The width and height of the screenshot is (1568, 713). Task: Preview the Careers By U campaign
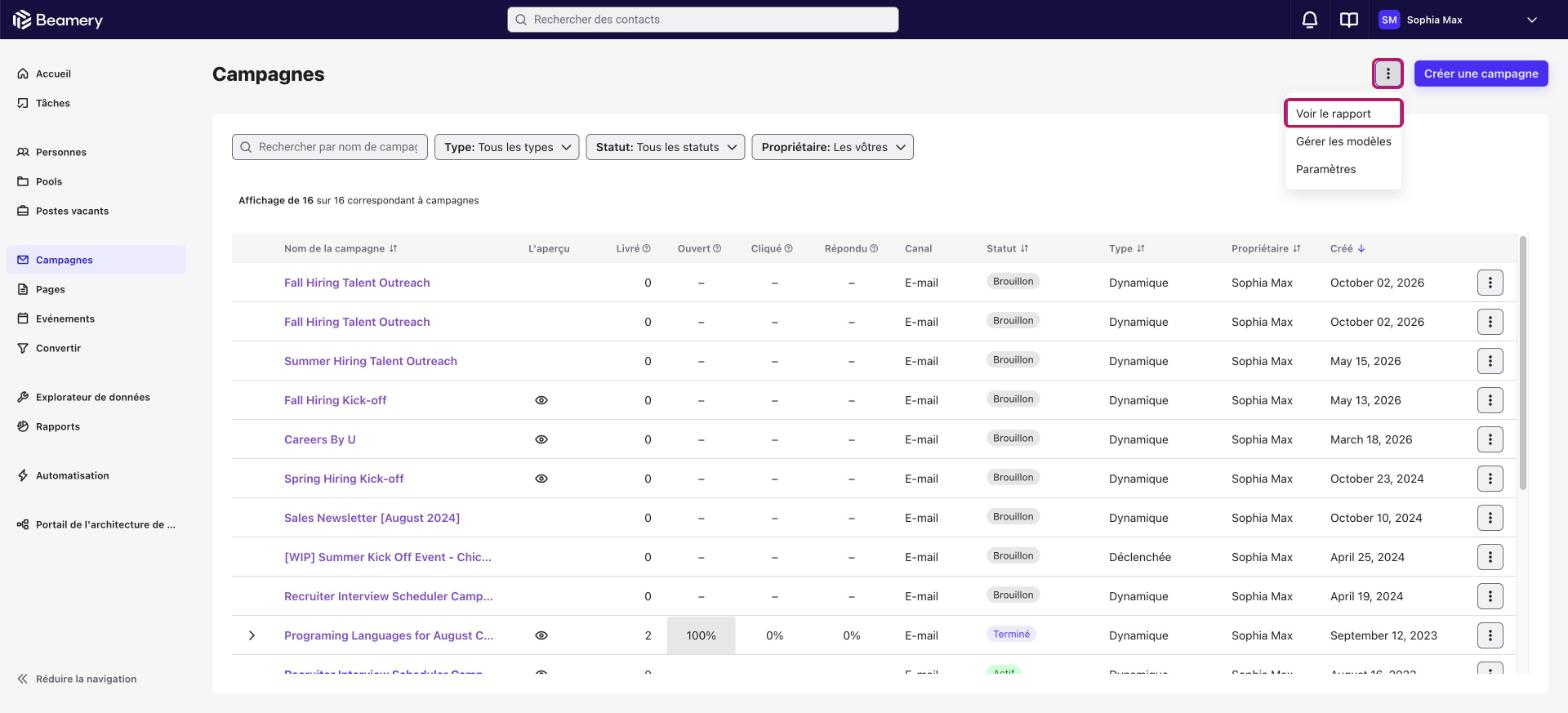coord(541,439)
